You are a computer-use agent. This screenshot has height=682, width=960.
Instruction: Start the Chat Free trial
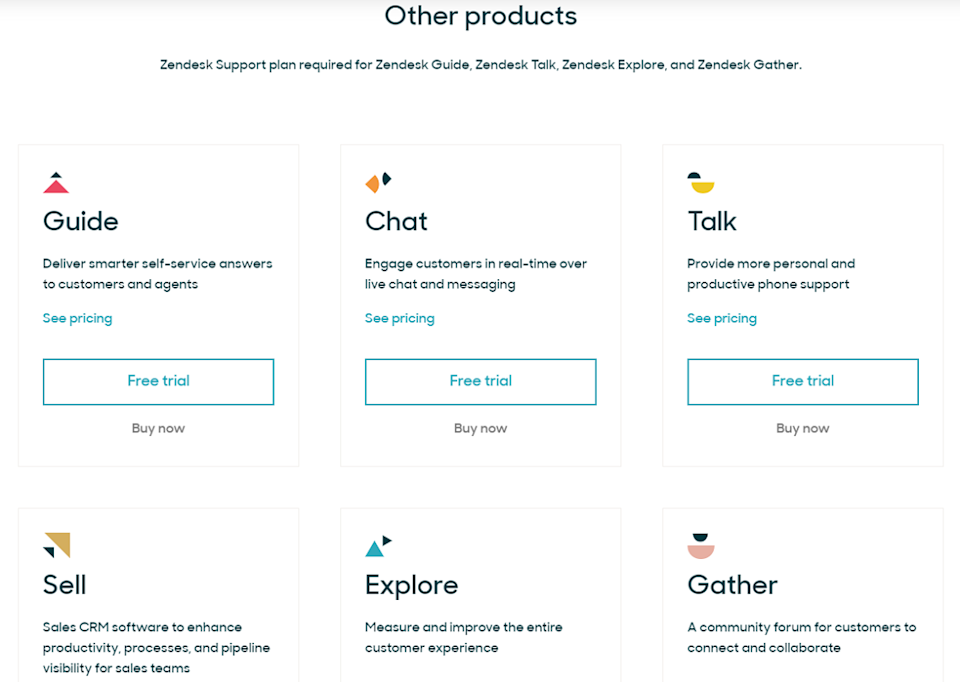(481, 381)
